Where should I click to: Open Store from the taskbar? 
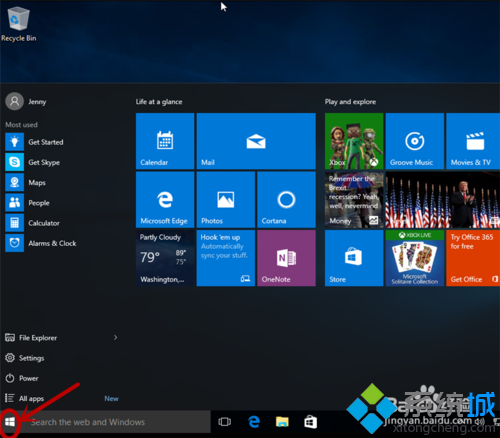pyautogui.click(x=310, y=422)
